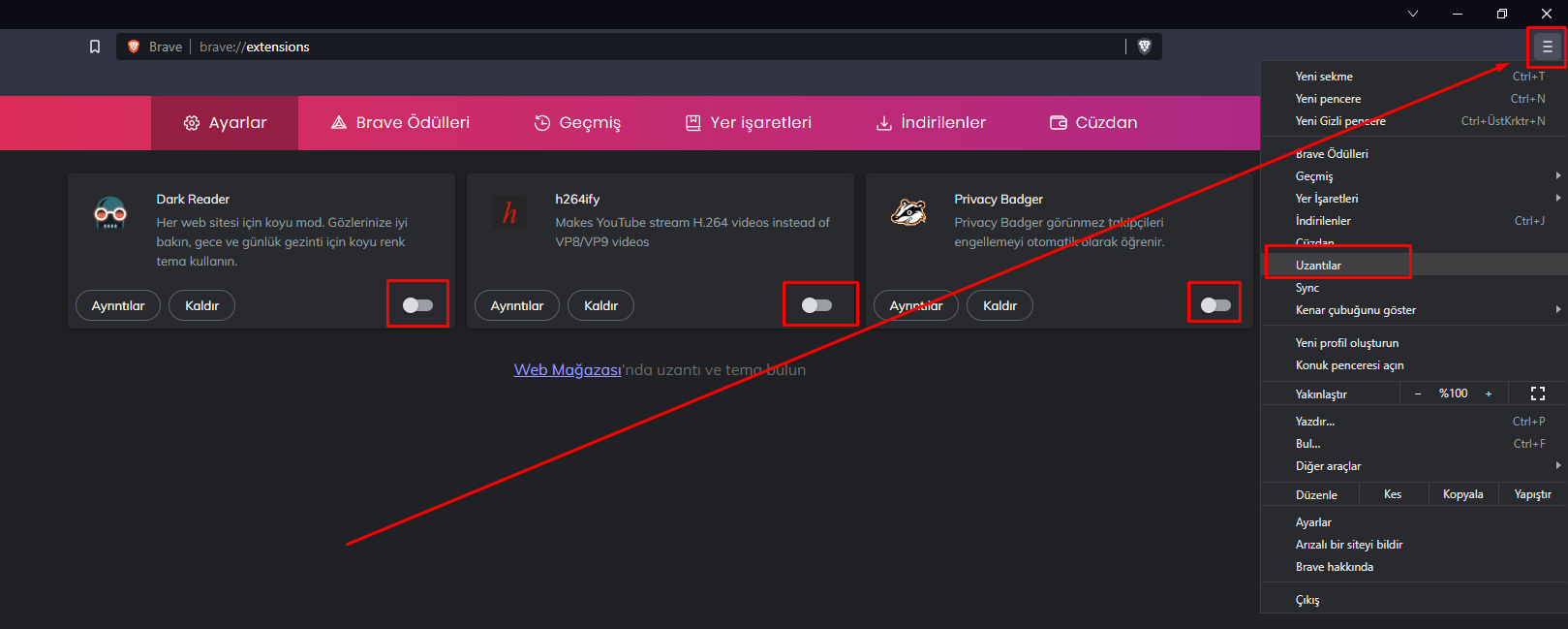Click Yapıştır in the Düzenle row
The height and width of the screenshot is (629, 1568).
(1533, 494)
